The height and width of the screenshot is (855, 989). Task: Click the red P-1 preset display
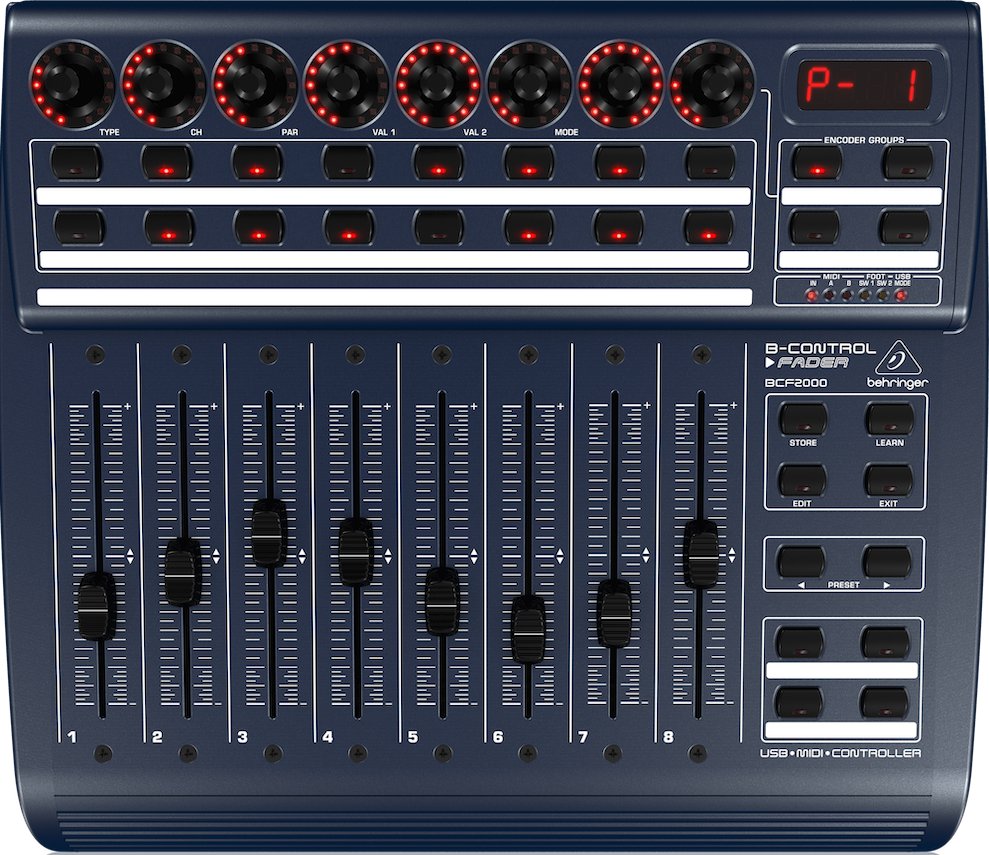click(x=865, y=85)
